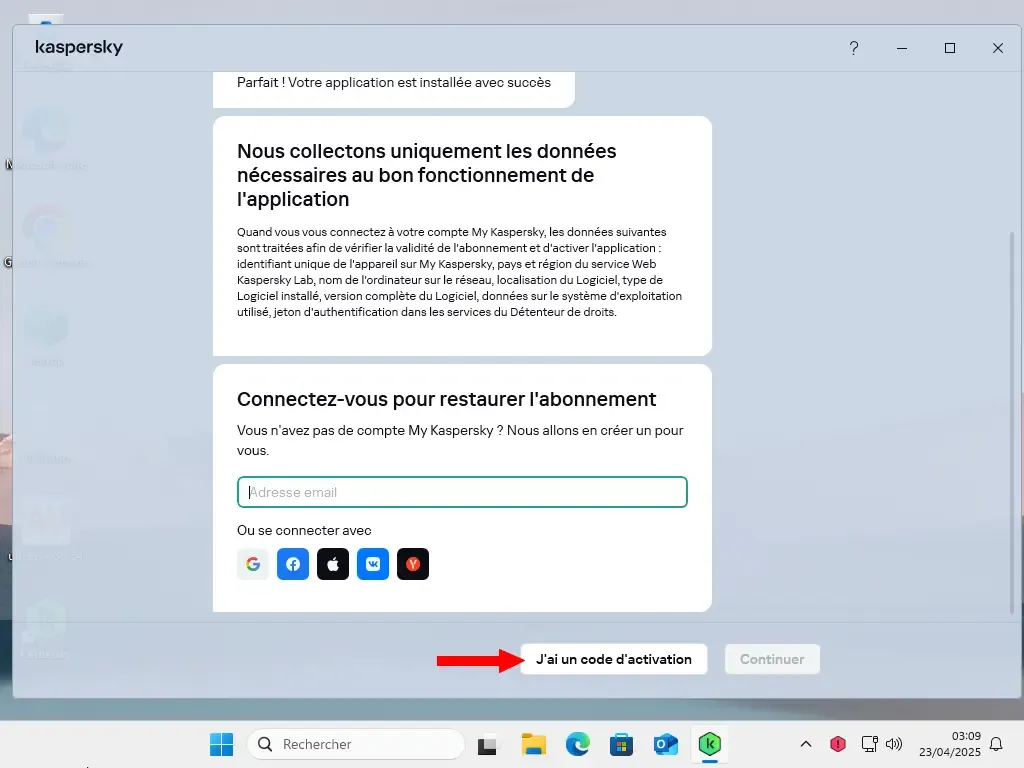This screenshot has height=768, width=1024.
Task: Select the Kaspersky taskbar icon
Action: tap(709, 744)
